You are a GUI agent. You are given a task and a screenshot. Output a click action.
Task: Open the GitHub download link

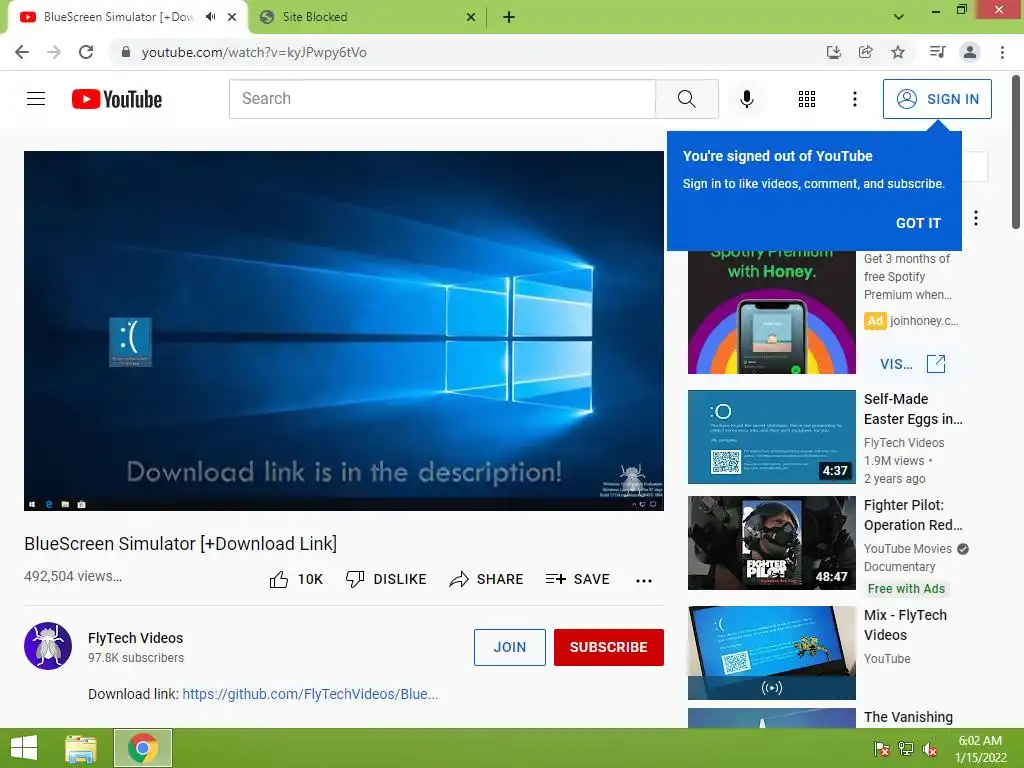tap(310, 694)
